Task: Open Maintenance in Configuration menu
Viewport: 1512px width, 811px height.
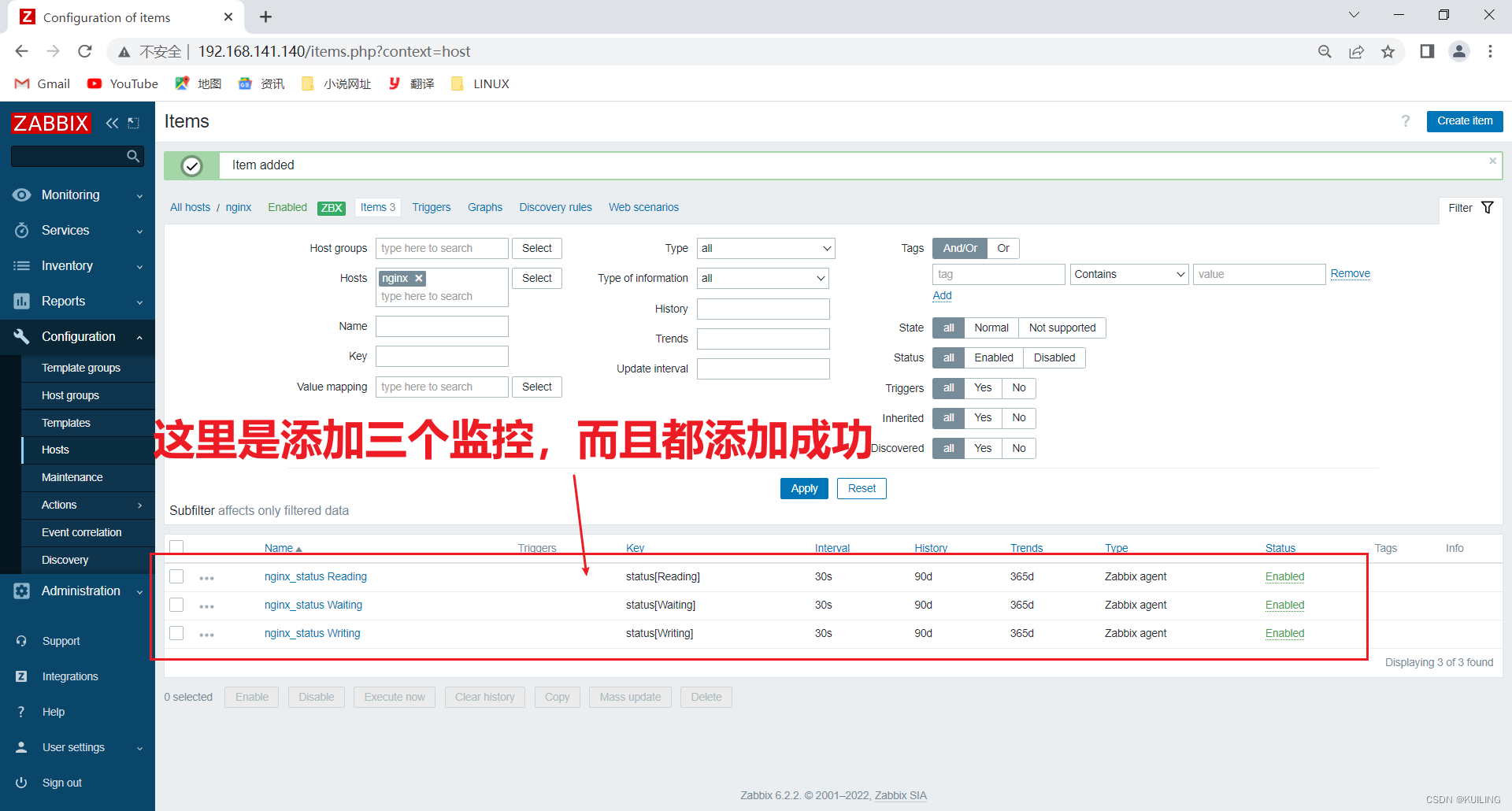Action: (72, 477)
